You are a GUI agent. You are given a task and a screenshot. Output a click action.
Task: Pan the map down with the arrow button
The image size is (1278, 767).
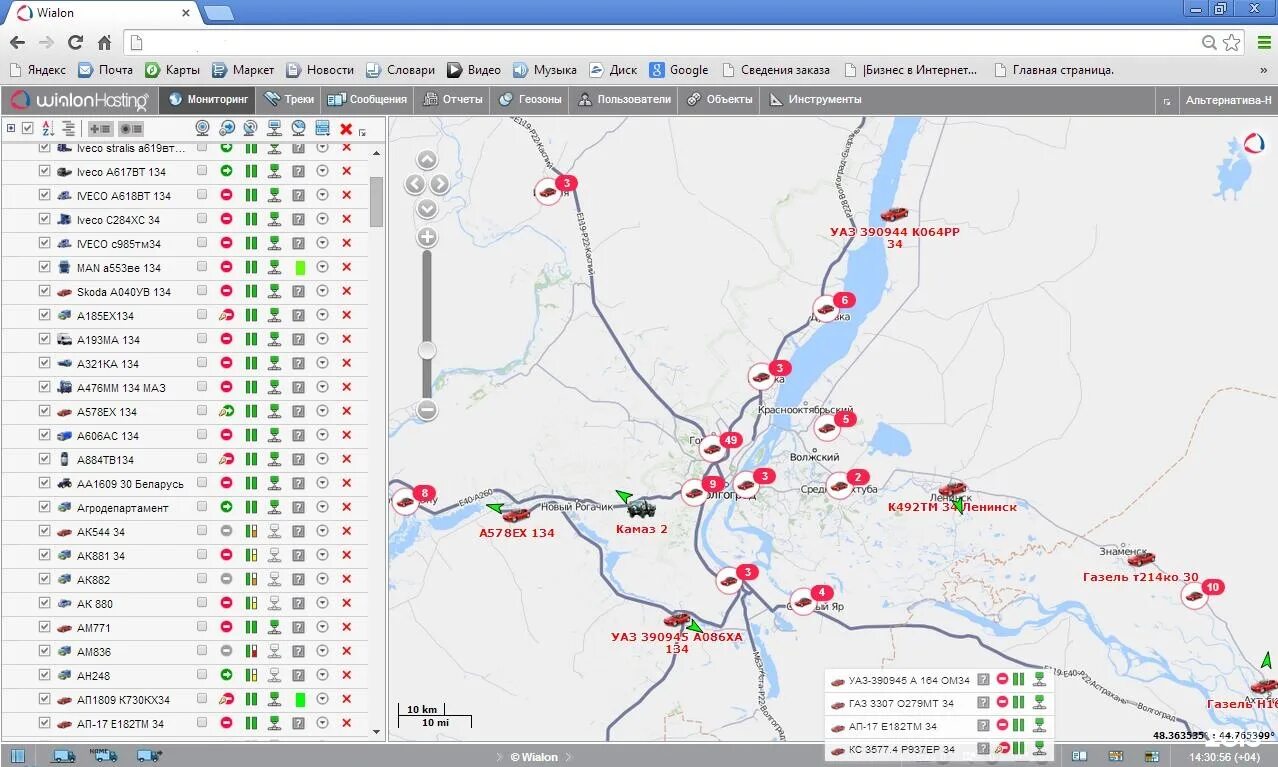click(x=427, y=208)
